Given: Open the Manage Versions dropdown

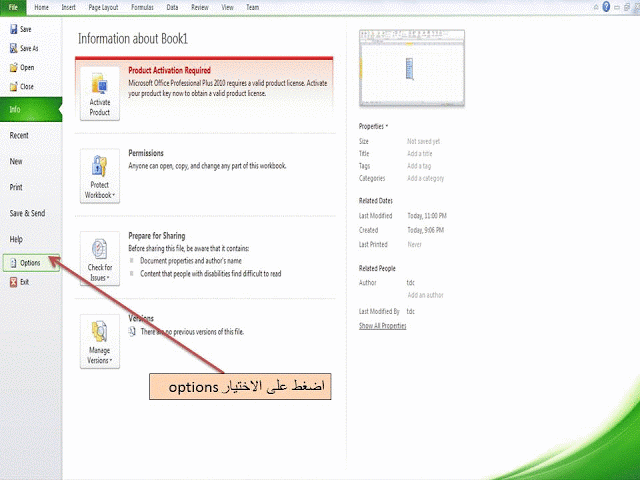Looking at the screenshot, I should [x=100, y=342].
